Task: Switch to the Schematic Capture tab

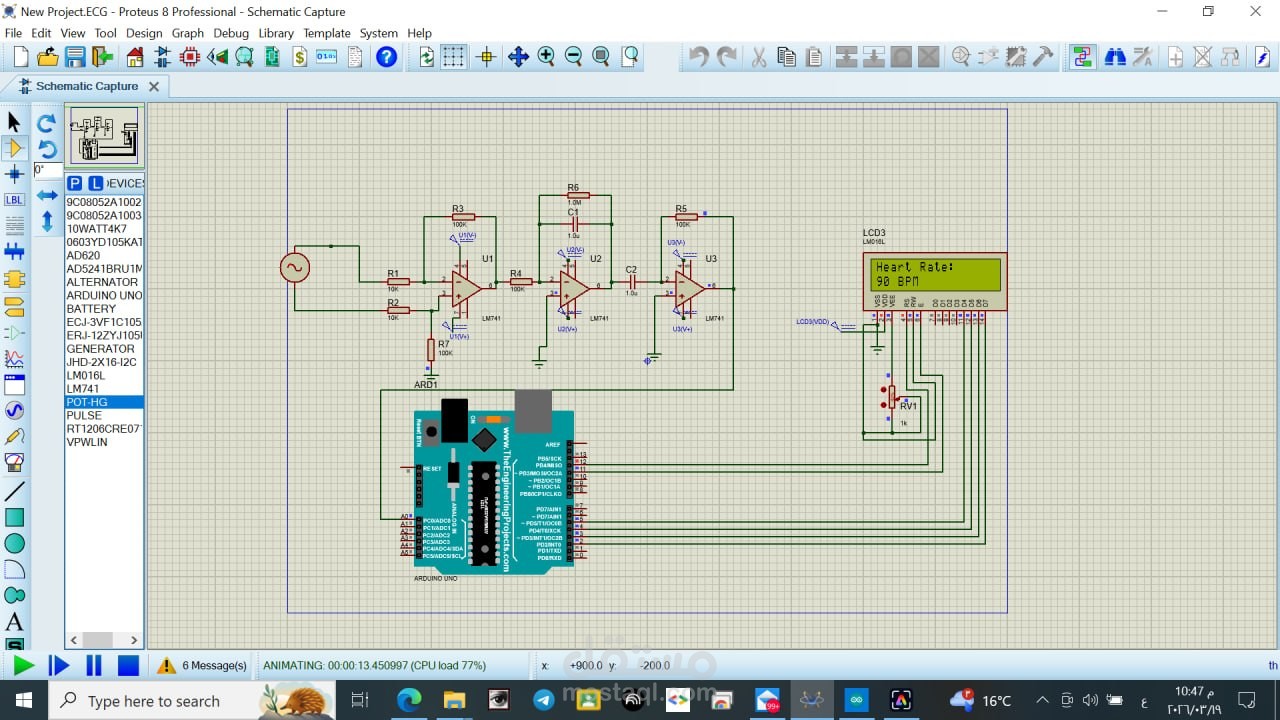Action: [x=87, y=86]
